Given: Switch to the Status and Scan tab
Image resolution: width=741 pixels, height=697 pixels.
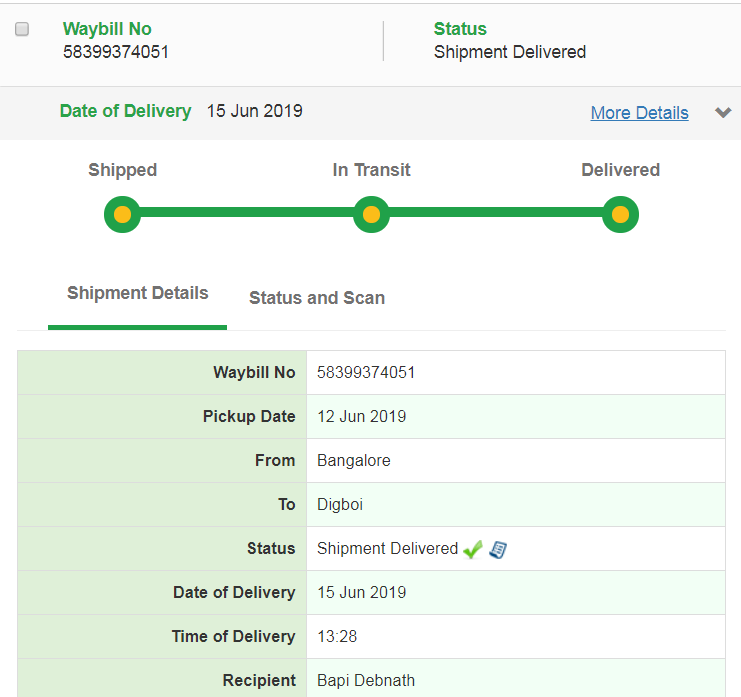Looking at the screenshot, I should click(317, 298).
